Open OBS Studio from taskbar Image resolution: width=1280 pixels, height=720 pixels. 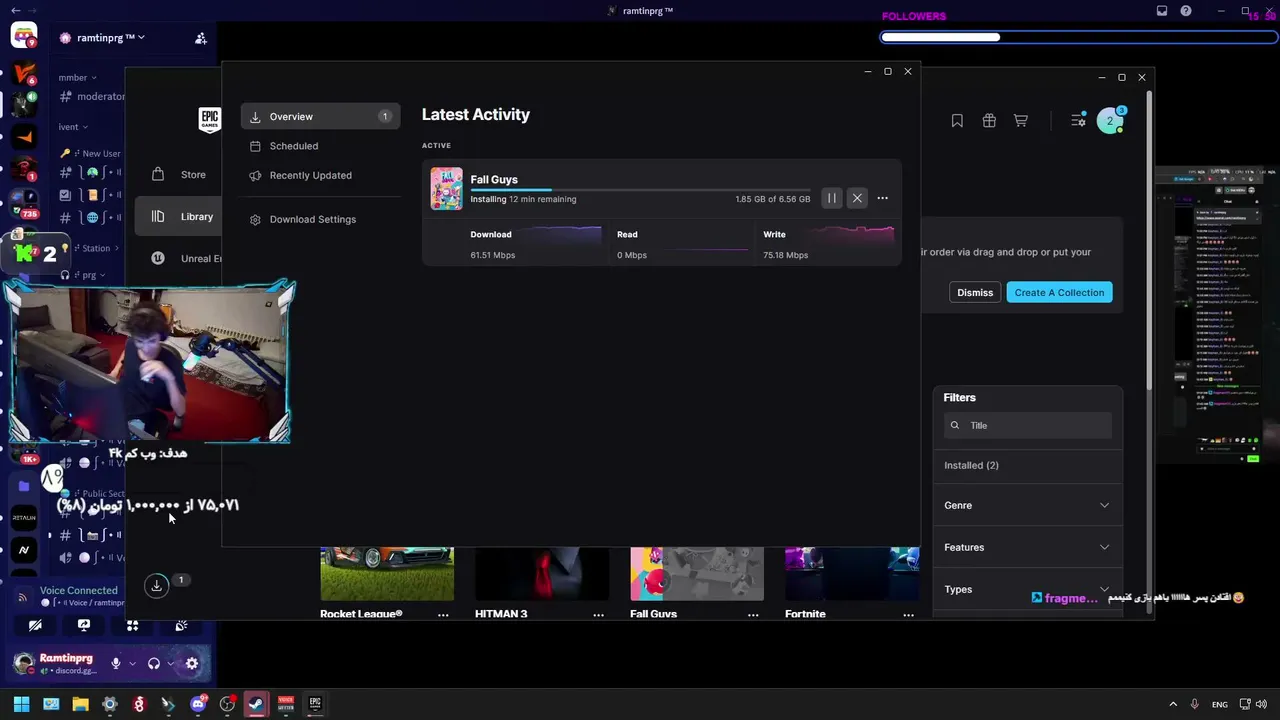pyautogui.click(x=228, y=704)
